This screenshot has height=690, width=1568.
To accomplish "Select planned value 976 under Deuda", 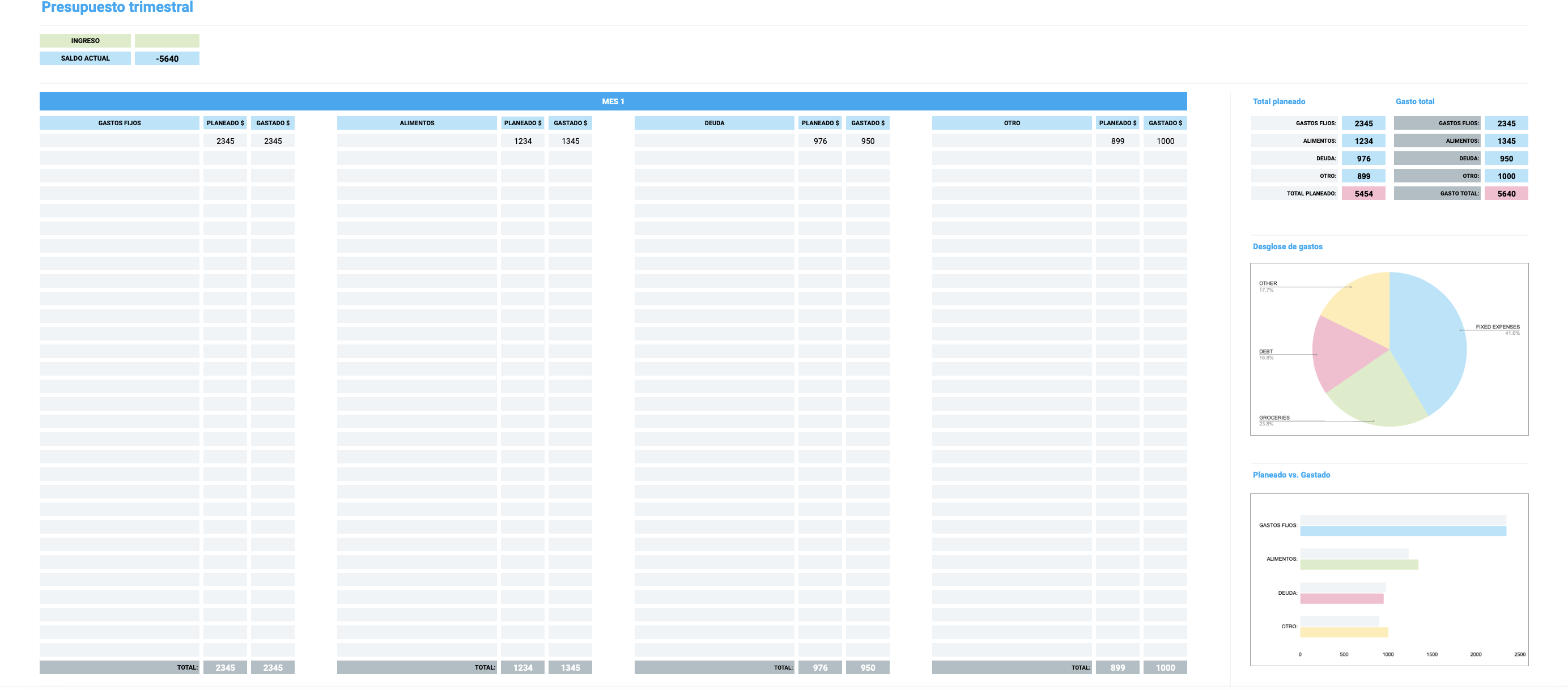I will [820, 140].
